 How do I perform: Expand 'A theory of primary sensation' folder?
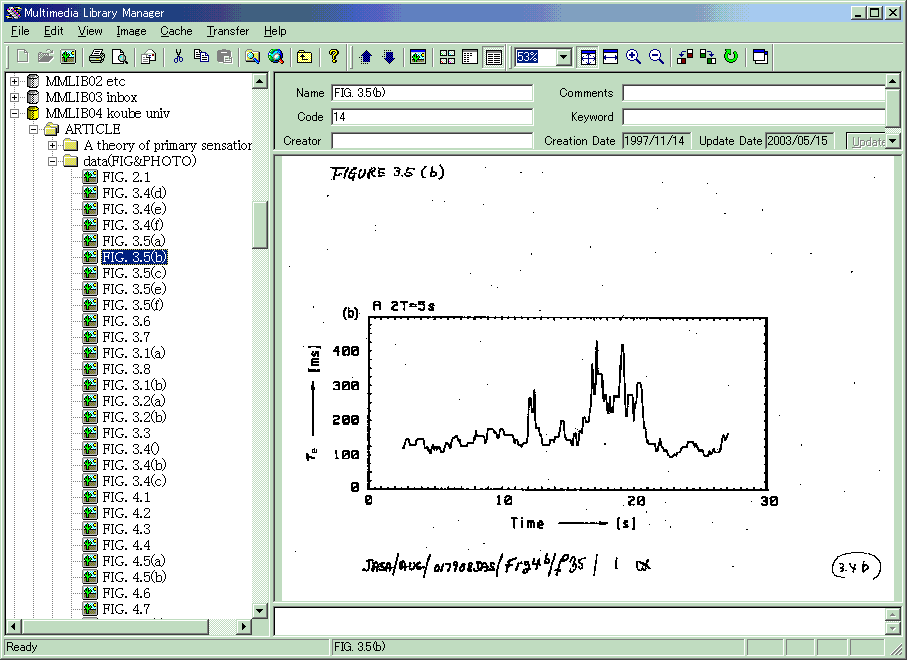pyautogui.click(x=53, y=145)
